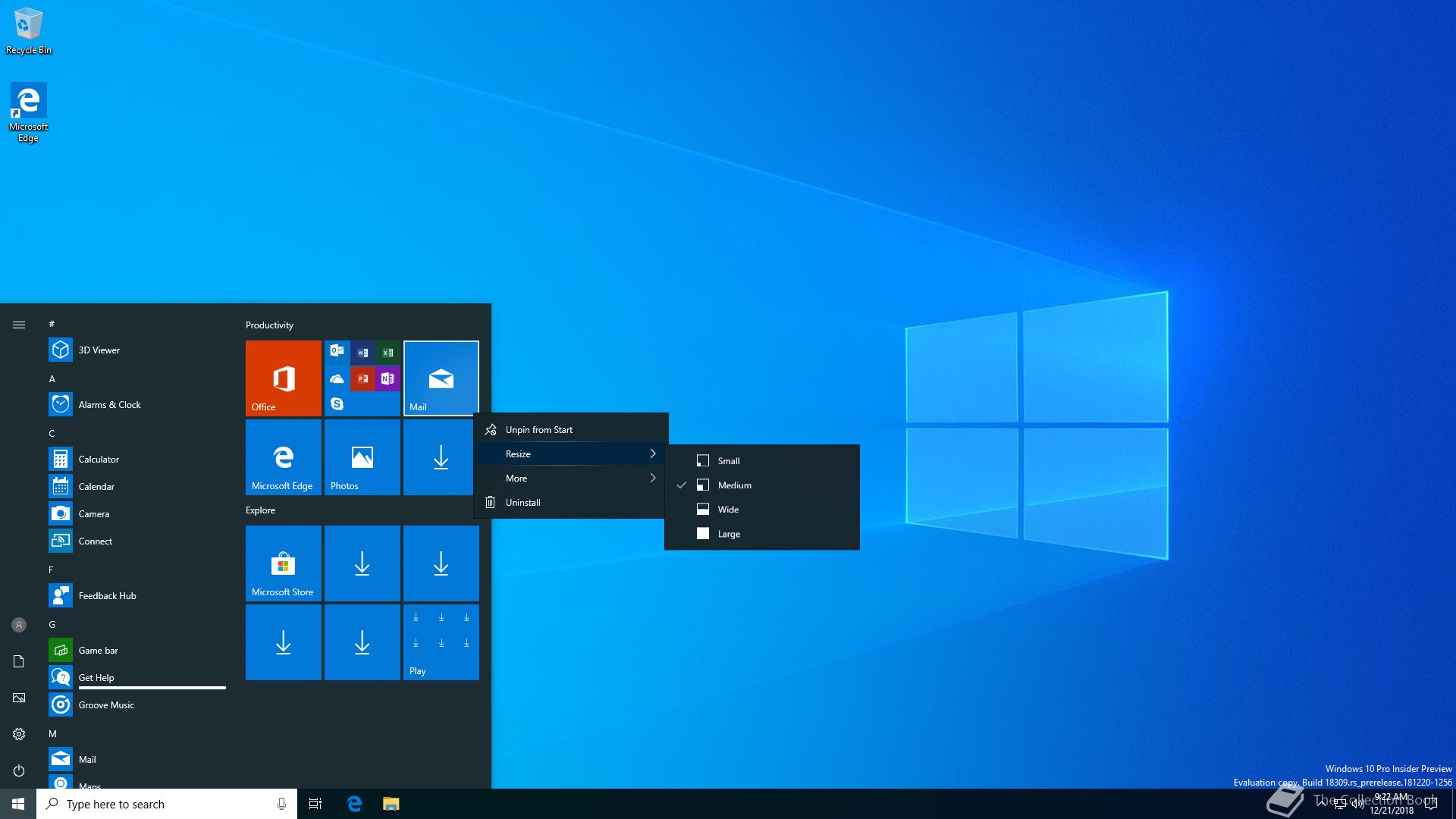Screen dimensions: 1456x819
Task: Click the letter C section header
Action: pos(52,433)
